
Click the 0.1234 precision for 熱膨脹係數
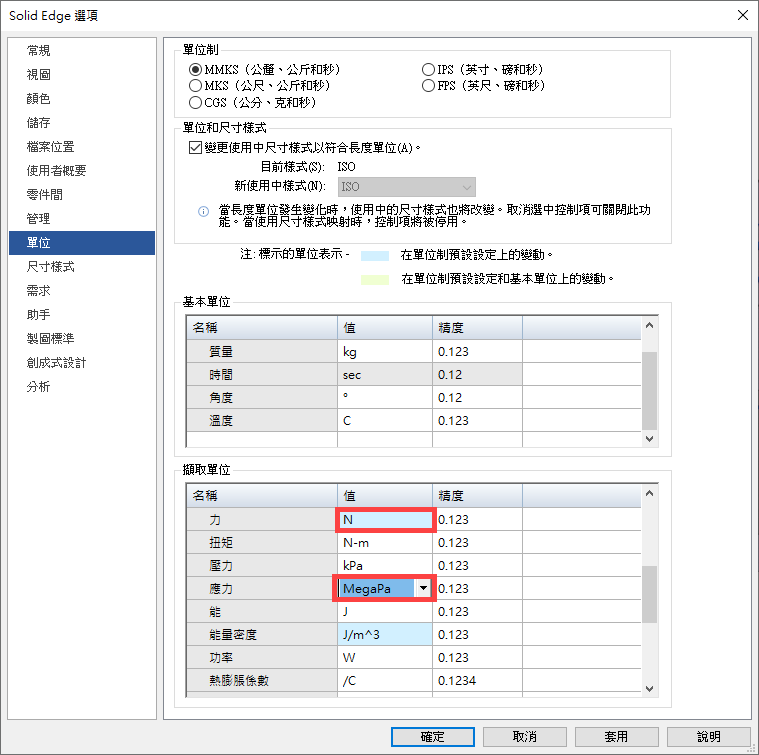pyautogui.click(x=477, y=680)
